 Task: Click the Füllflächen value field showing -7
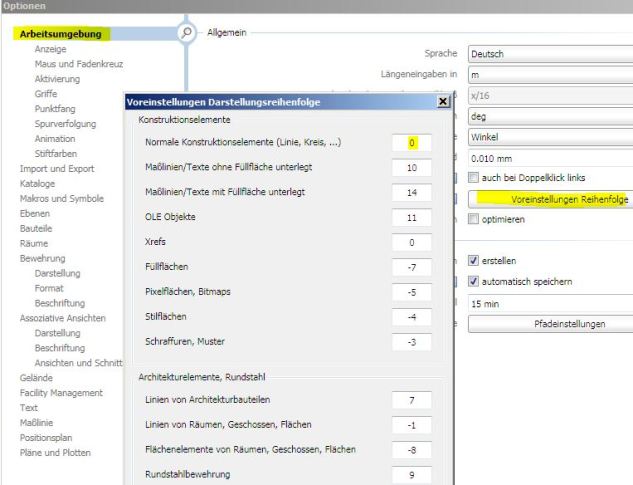[411, 268]
